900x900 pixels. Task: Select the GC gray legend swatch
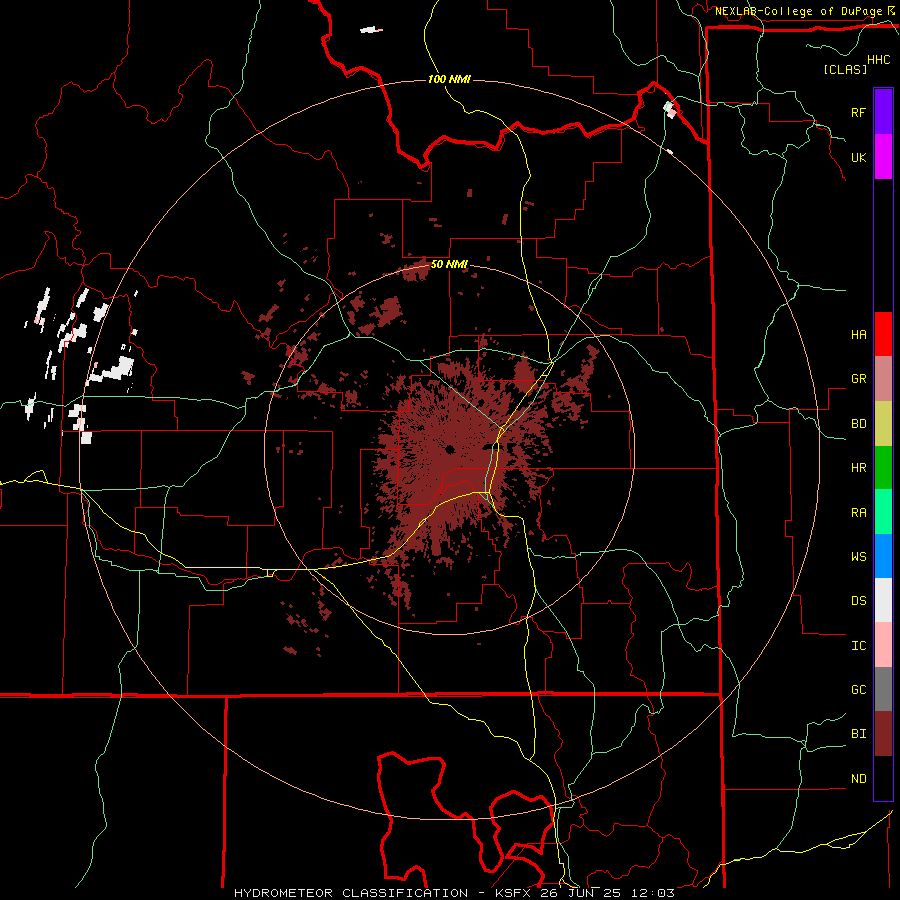(883, 689)
